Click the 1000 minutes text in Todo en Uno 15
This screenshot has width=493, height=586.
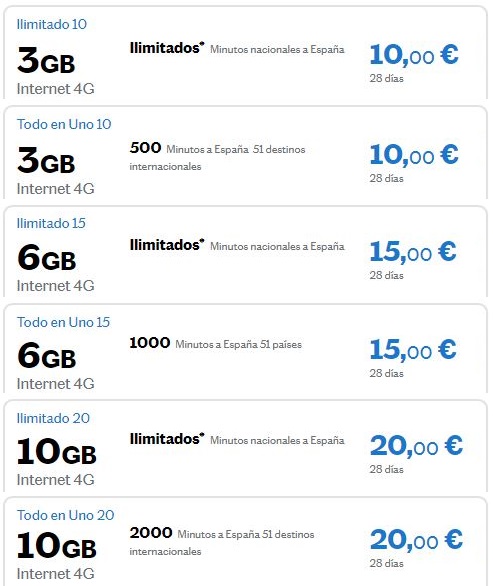pyautogui.click(x=150, y=343)
